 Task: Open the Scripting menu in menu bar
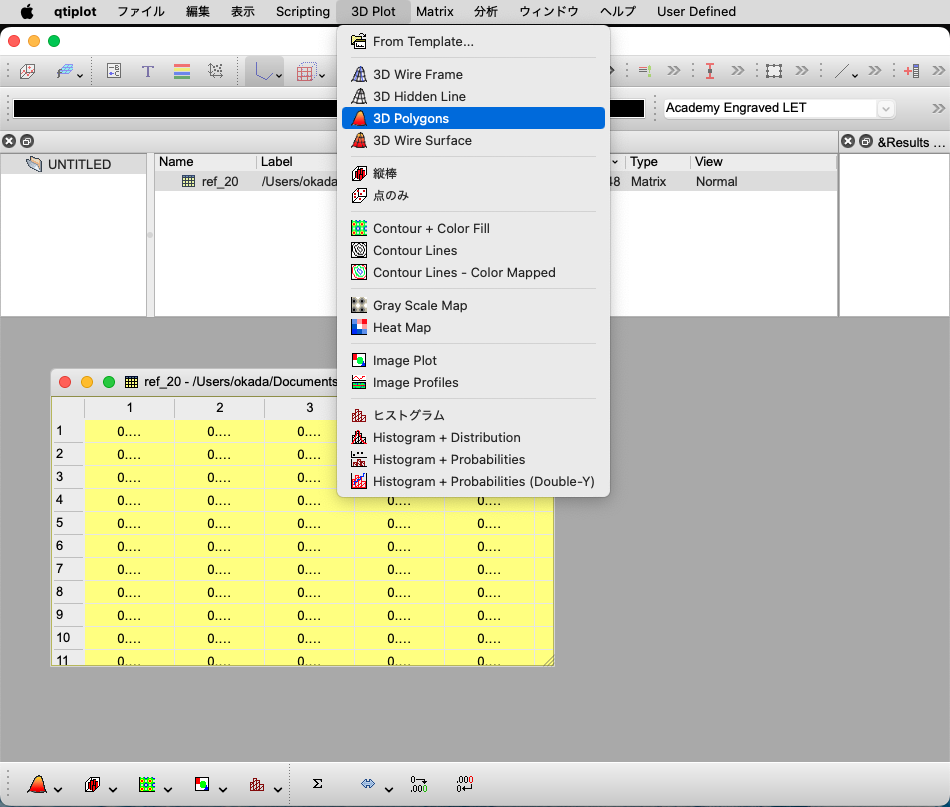302,12
